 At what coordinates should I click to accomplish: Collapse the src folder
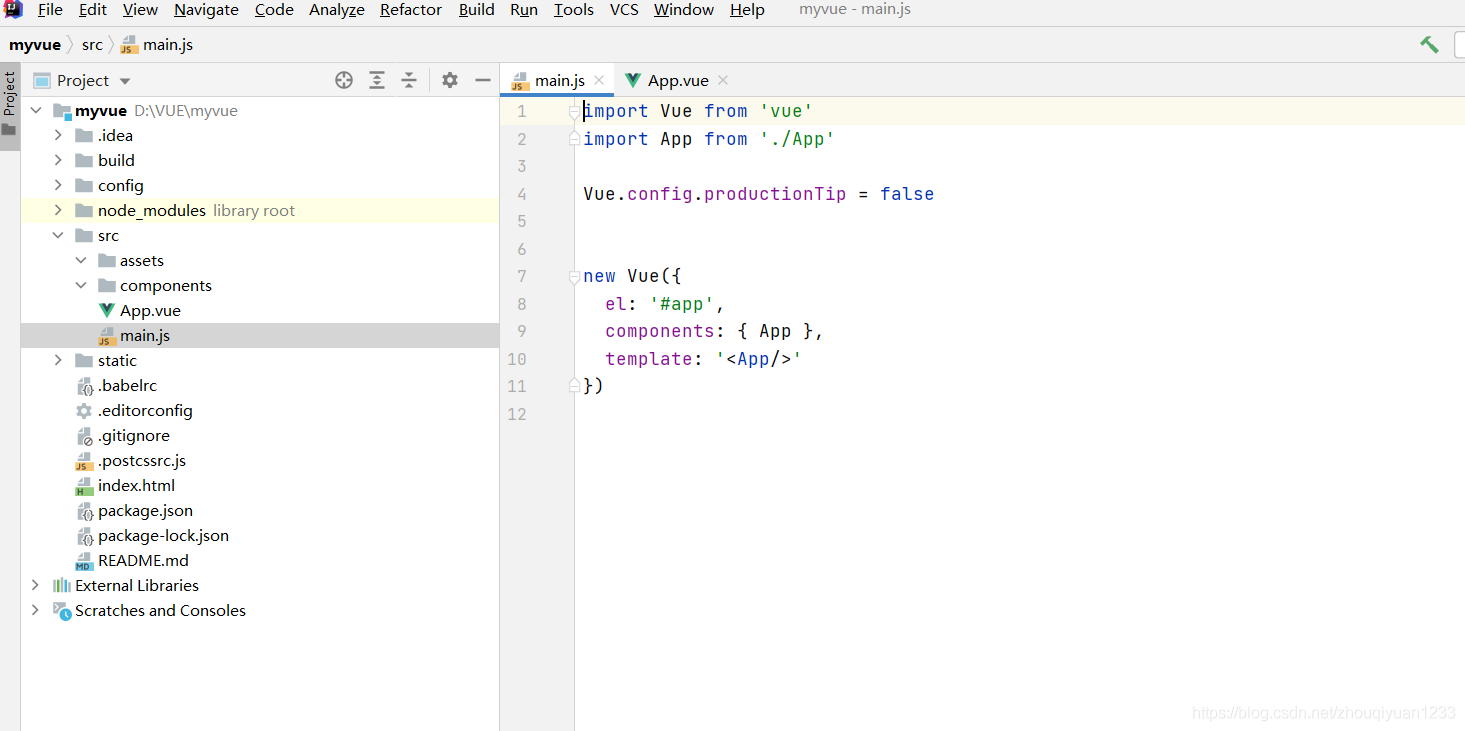[58, 236]
